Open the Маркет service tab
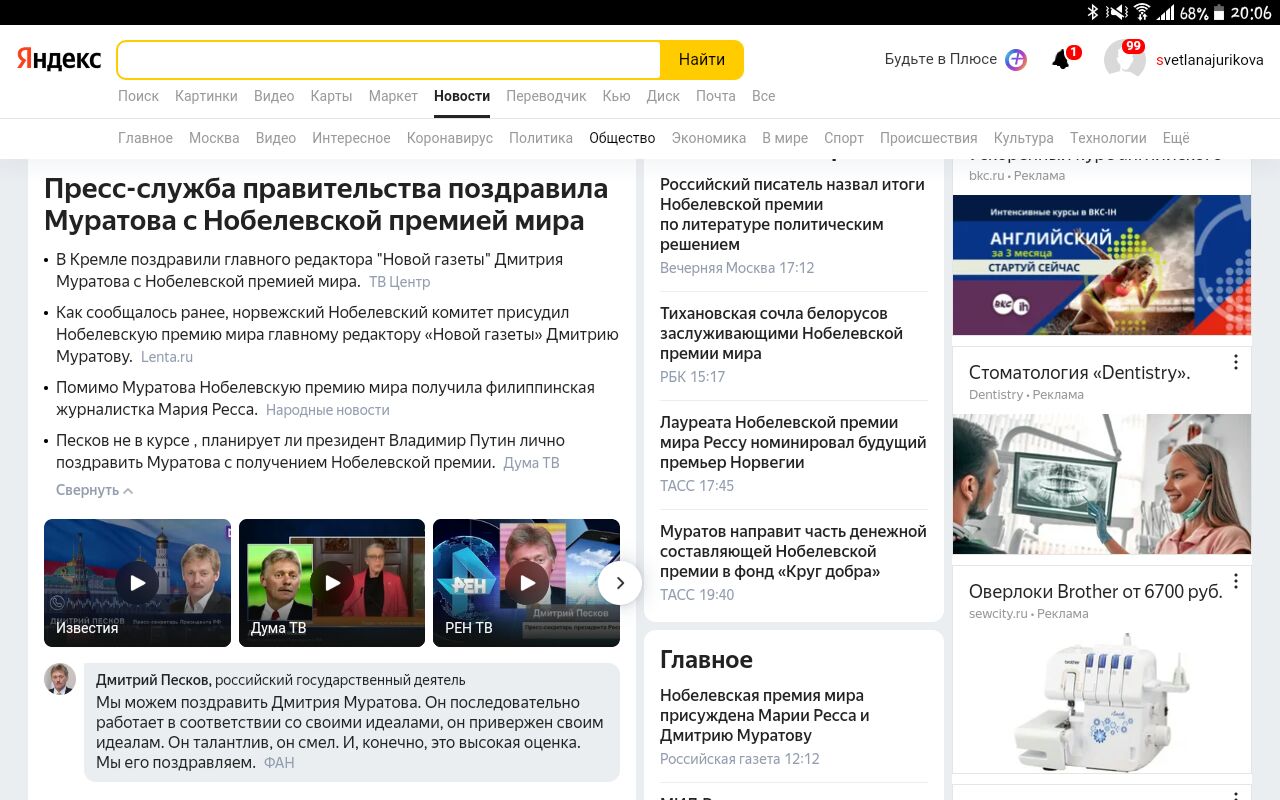1280x800 pixels. coord(393,96)
